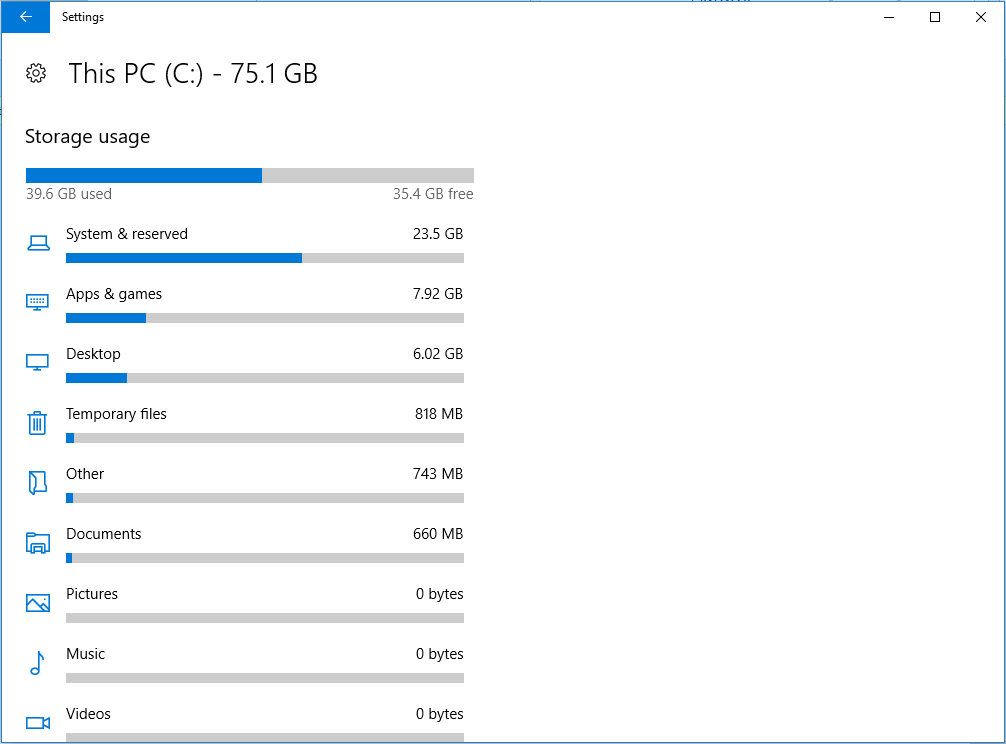Click the settings gear icon beside This PC
Viewport: 1006px width, 744px height.
click(x=36, y=73)
